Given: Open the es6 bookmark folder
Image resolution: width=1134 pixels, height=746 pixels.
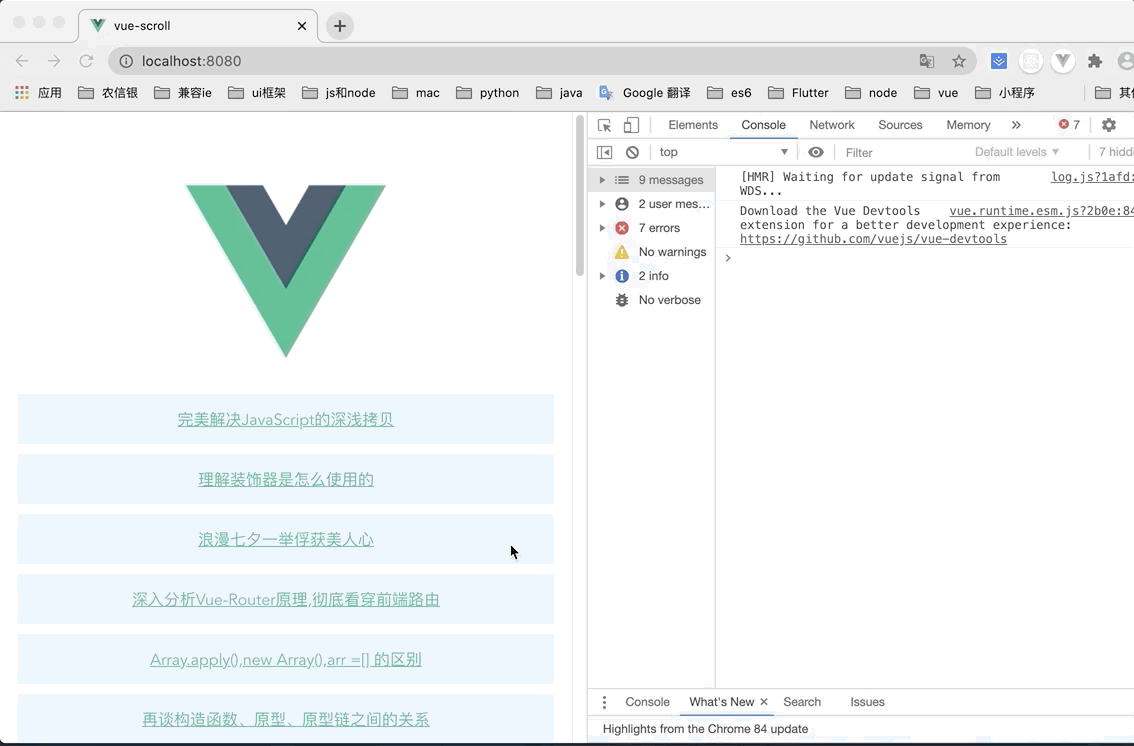Looking at the screenshot, I should [x=729, y=93].
